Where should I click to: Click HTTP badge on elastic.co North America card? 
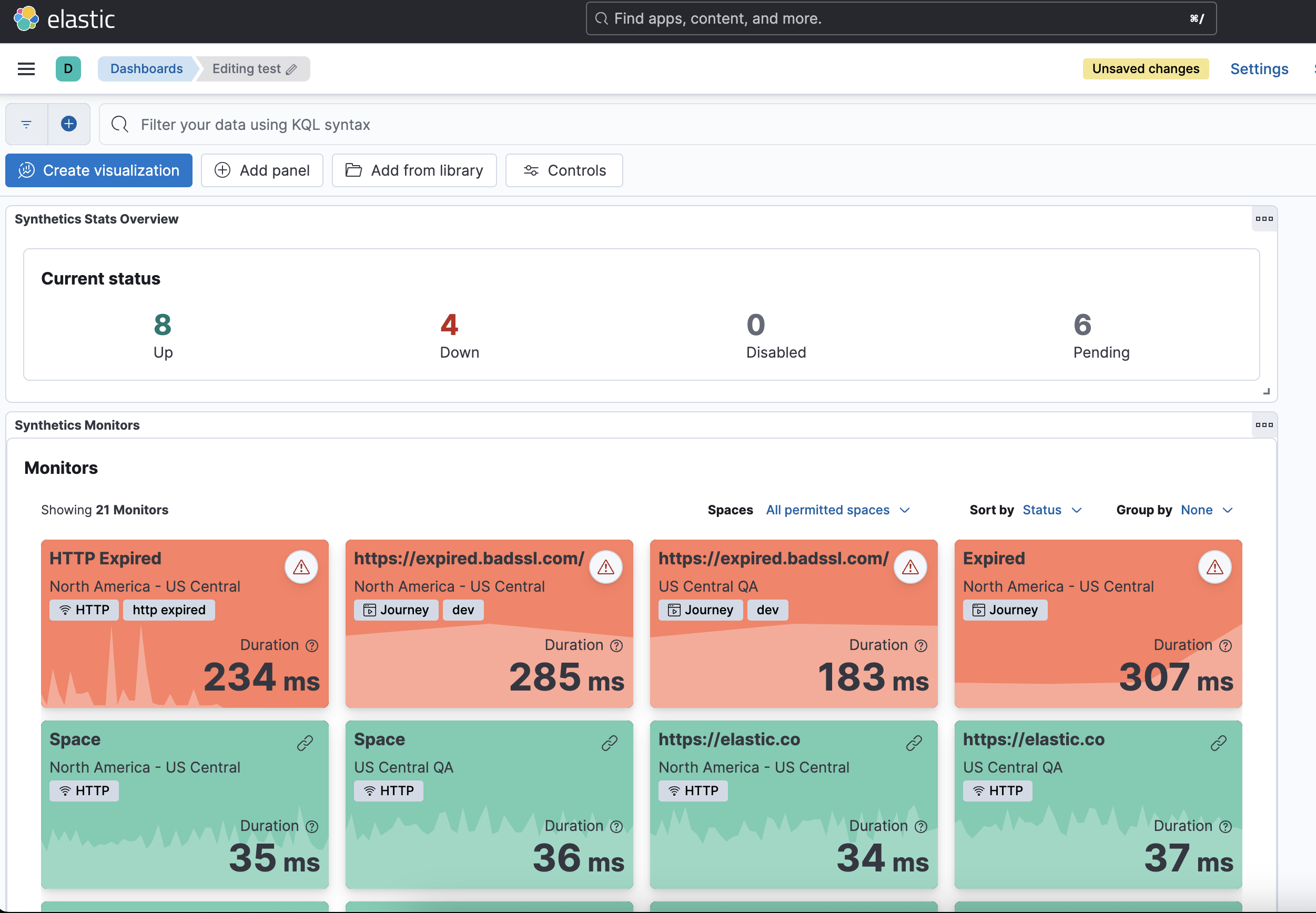click(693, 790)
